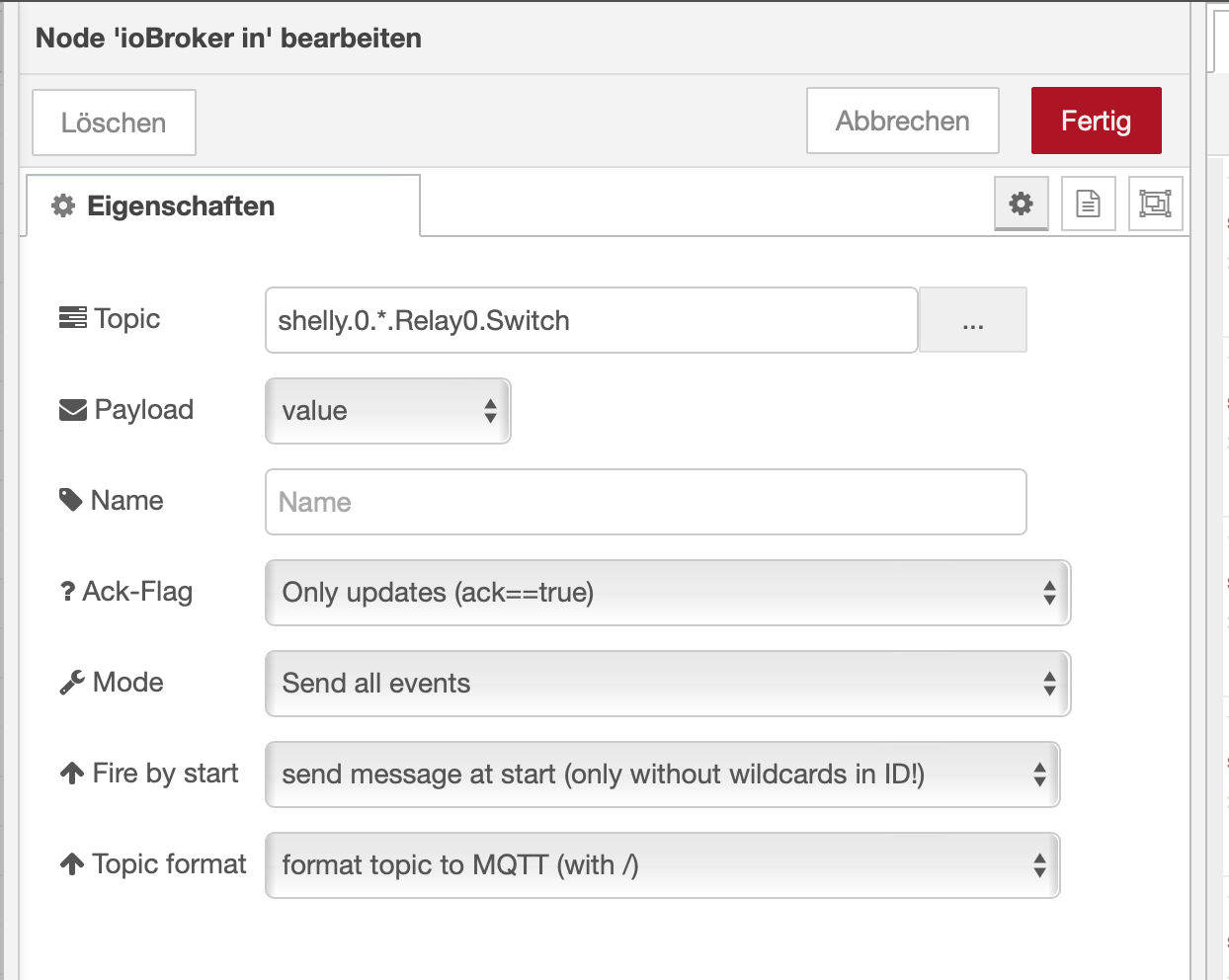
Task: Expand the Mode 'Send all events' dropdown
Action: tap(667, 684)
